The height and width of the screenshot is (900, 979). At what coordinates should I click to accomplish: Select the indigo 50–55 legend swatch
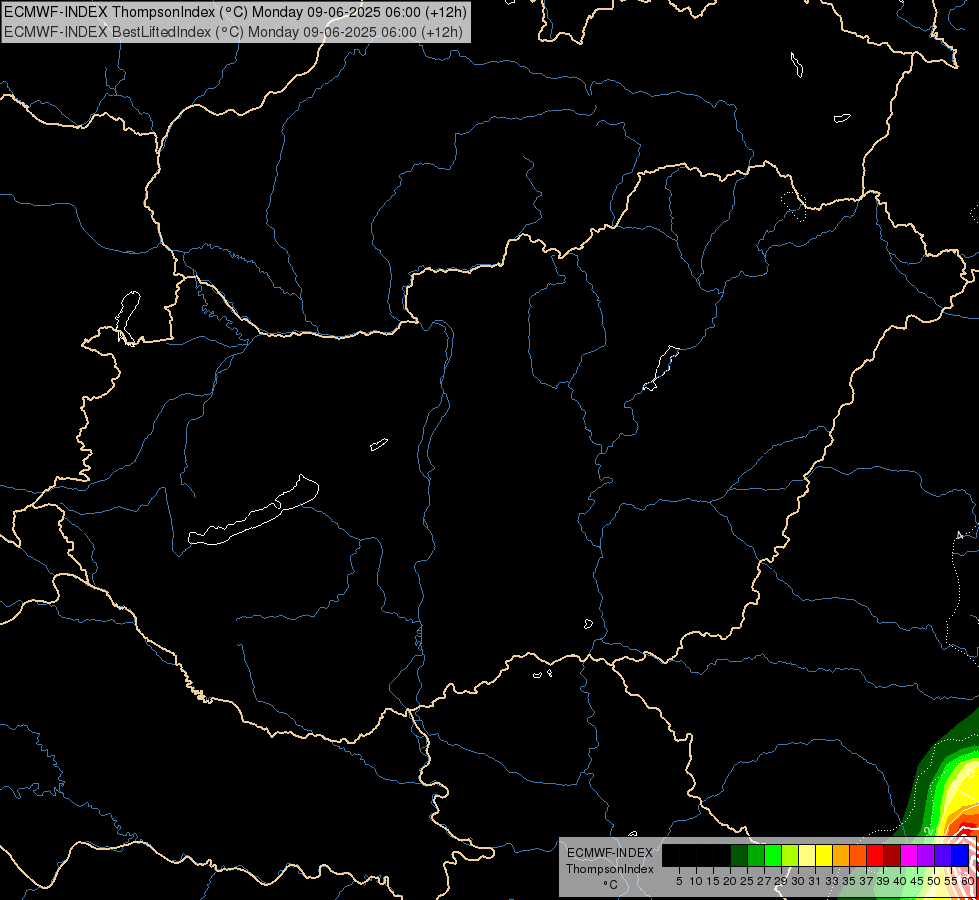943,856
